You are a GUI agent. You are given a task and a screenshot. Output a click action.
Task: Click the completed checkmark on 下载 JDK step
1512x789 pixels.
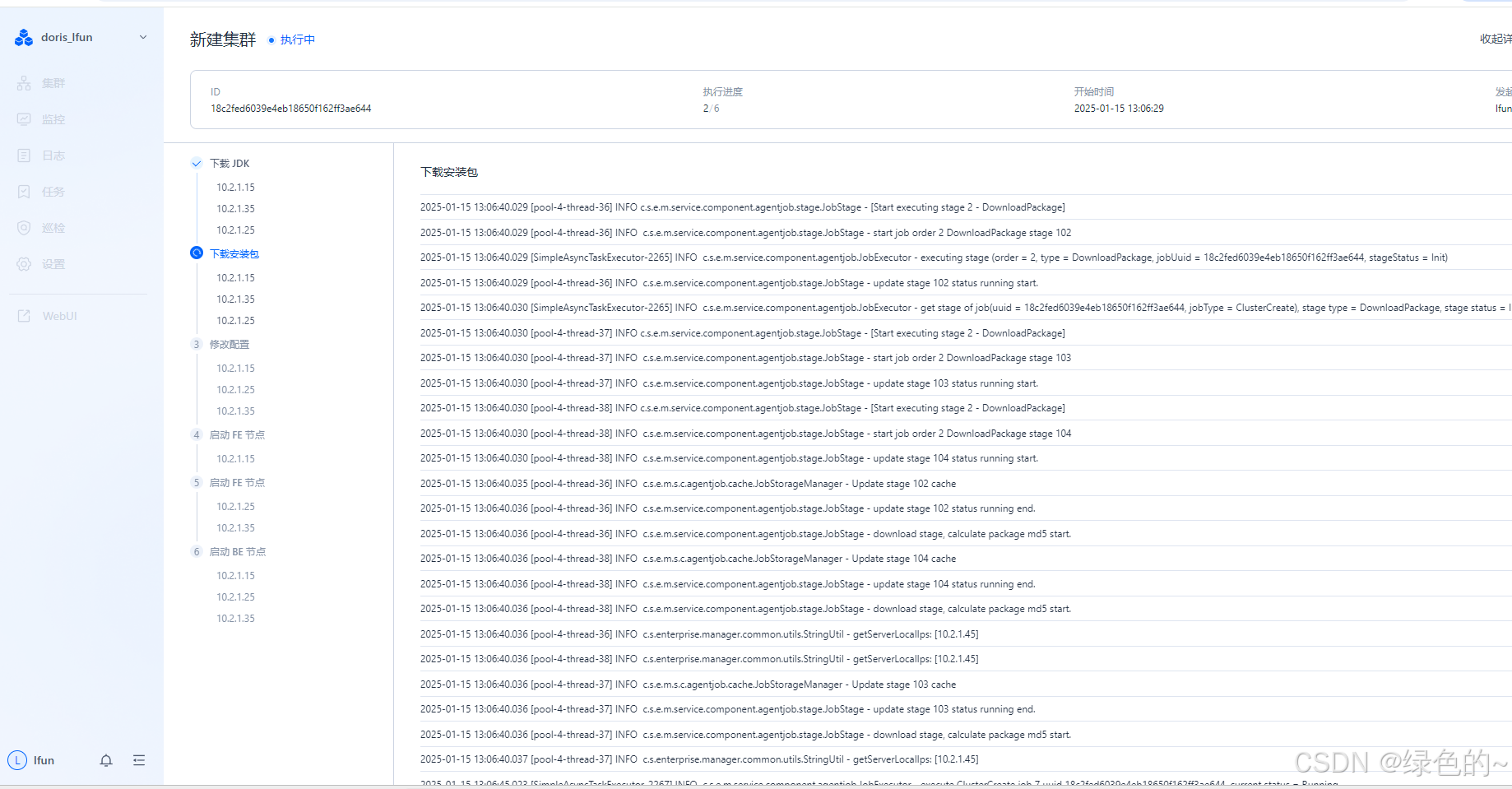point(196,163)
